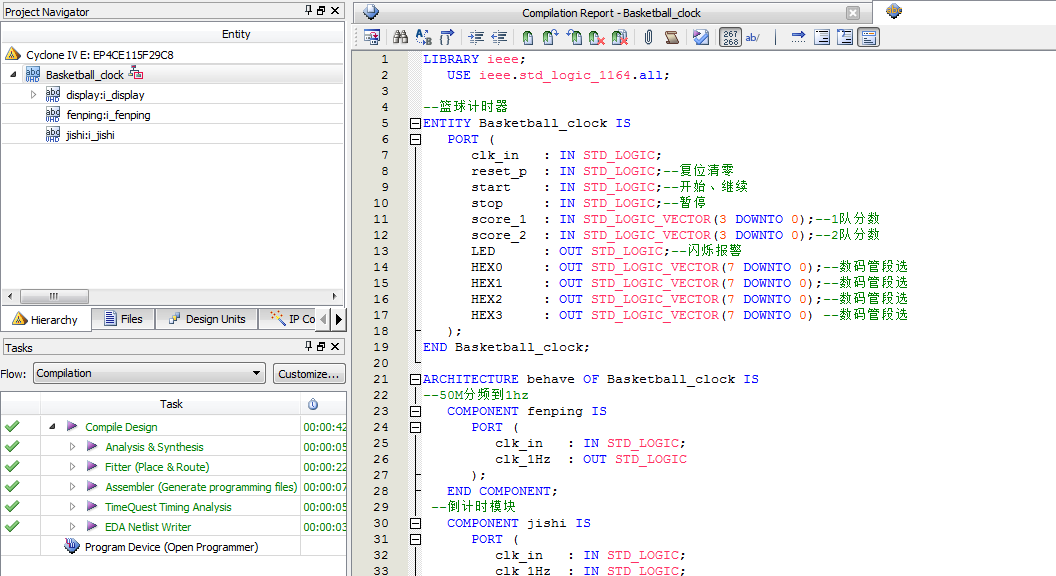Open the Design Units tab
Screen dimensions: 1056x576
(x=205, y=319)
